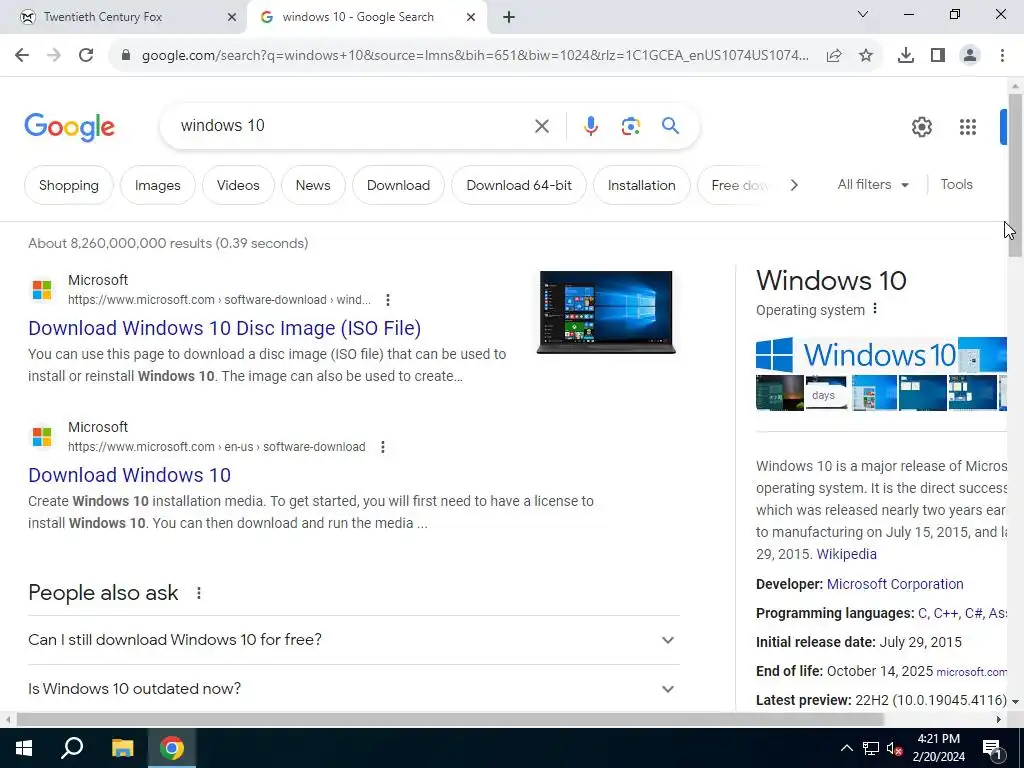Screen dimensions: 1024x768
Task: Search by image with Google Lens
Action: point(630,126)
